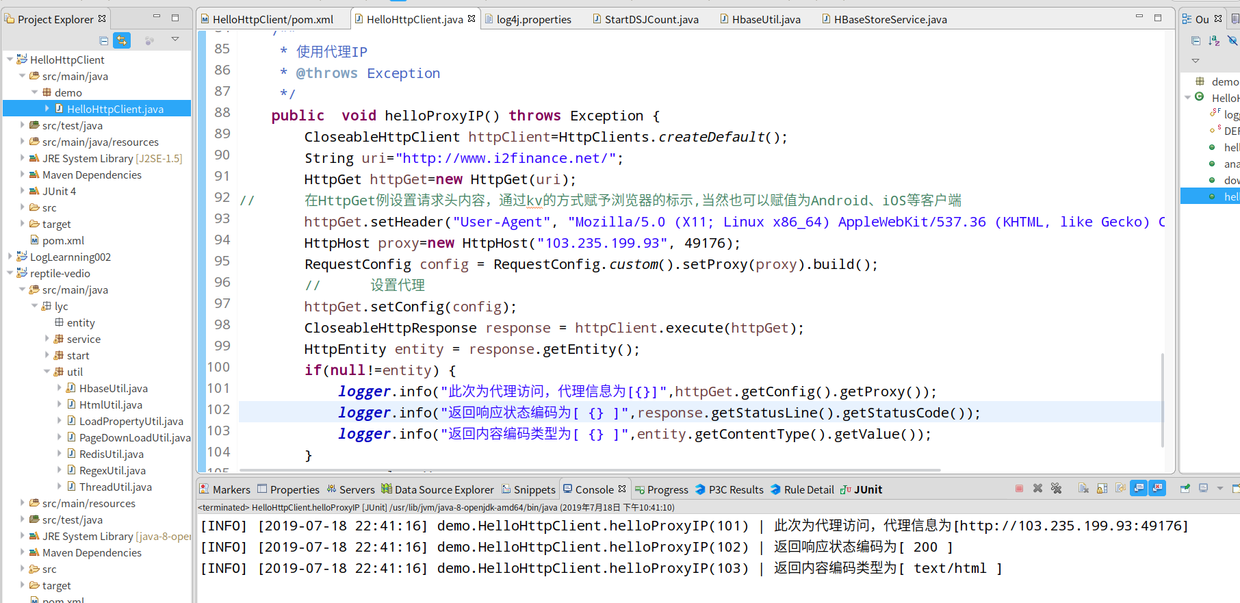Open the Progress view tab
1240x603 pixels.
660,489
